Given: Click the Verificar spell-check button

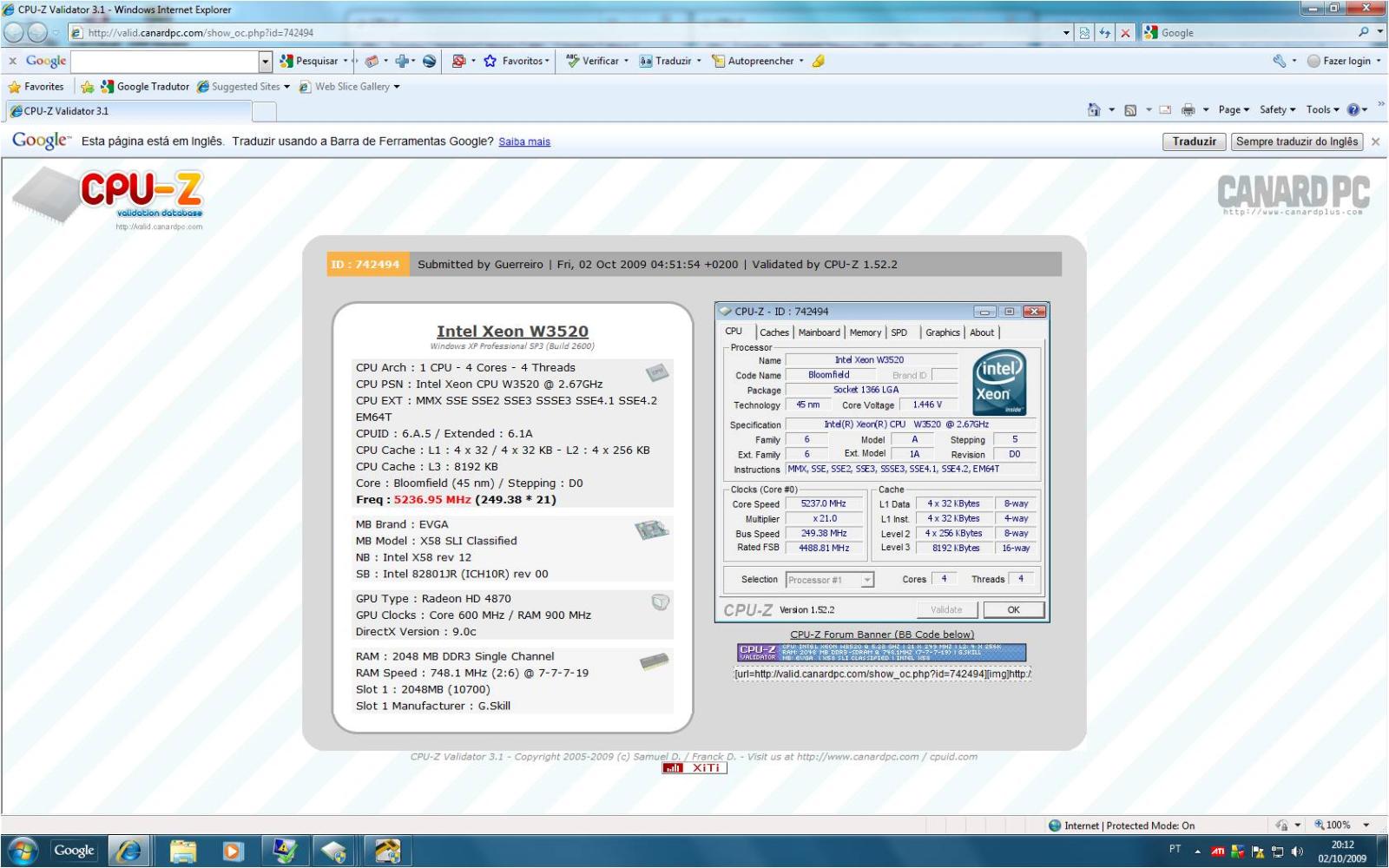Looking at the screenshot, I should click(x=597, y=61).
